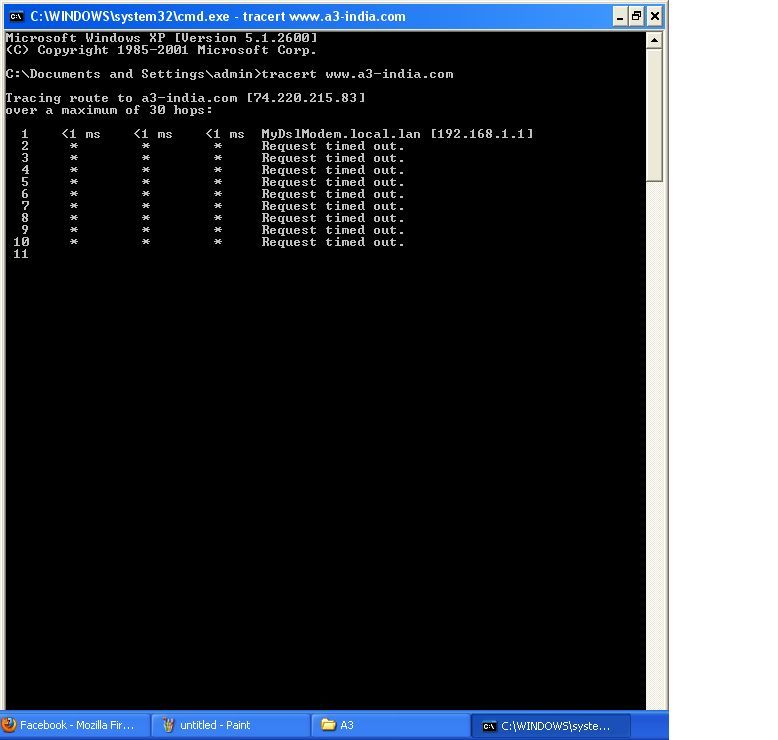Click 'Request timed out.' on hop 7

[333, 206]
